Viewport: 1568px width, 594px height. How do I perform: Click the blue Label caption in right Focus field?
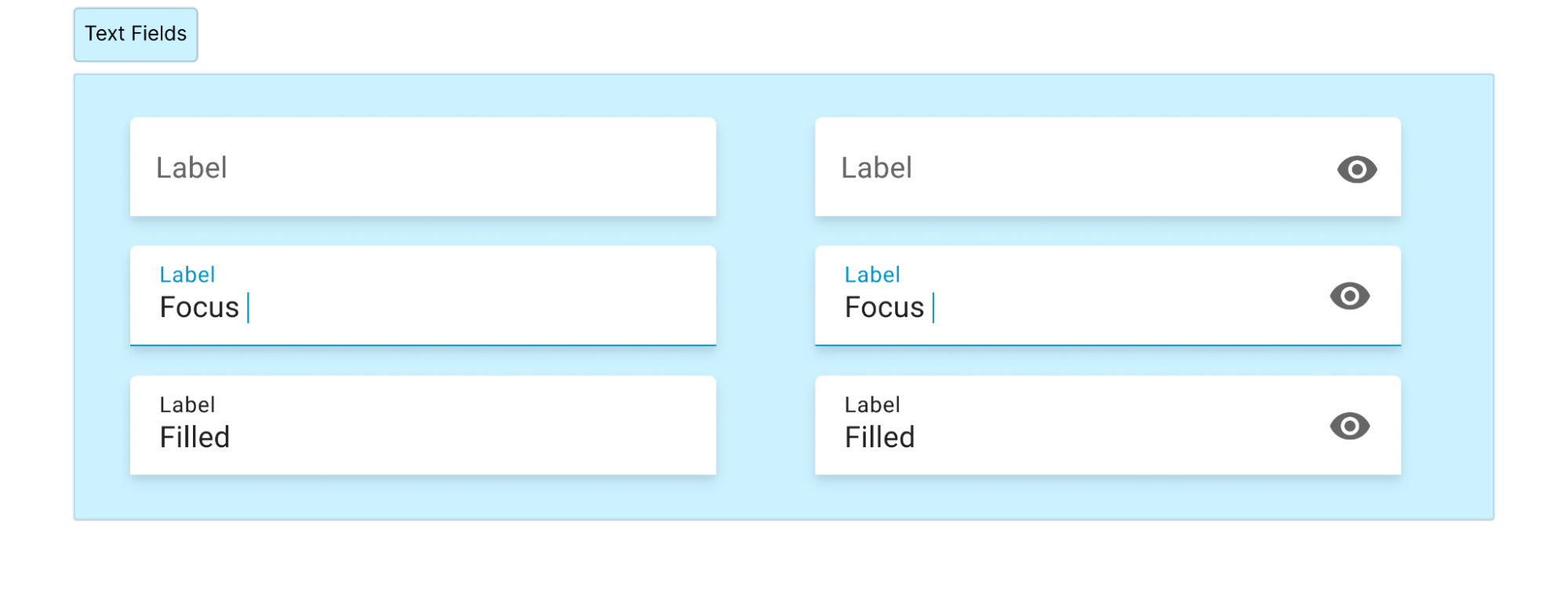[871, 275]
